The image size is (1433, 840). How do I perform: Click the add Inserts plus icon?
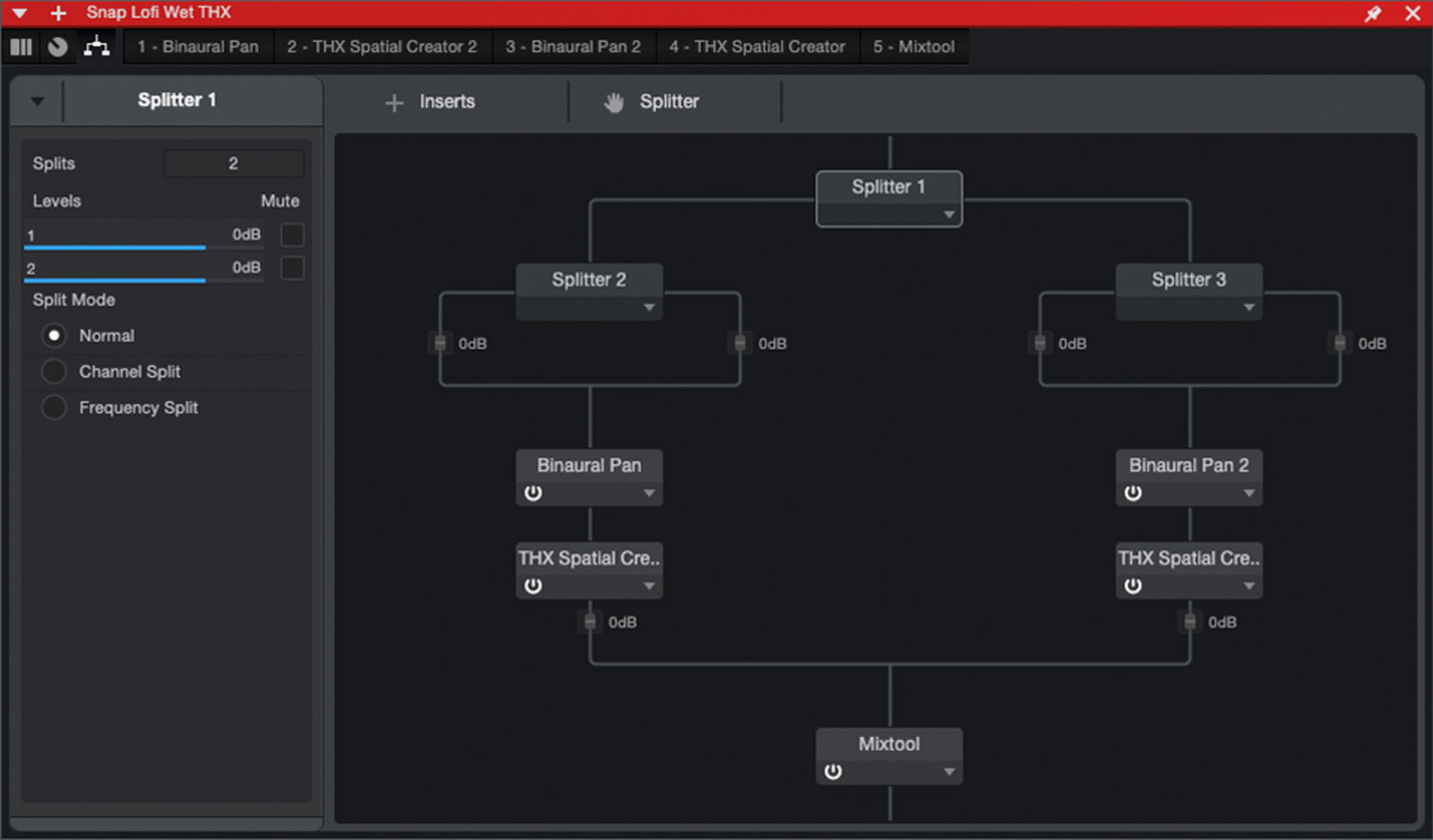click(x=393, y=102)
